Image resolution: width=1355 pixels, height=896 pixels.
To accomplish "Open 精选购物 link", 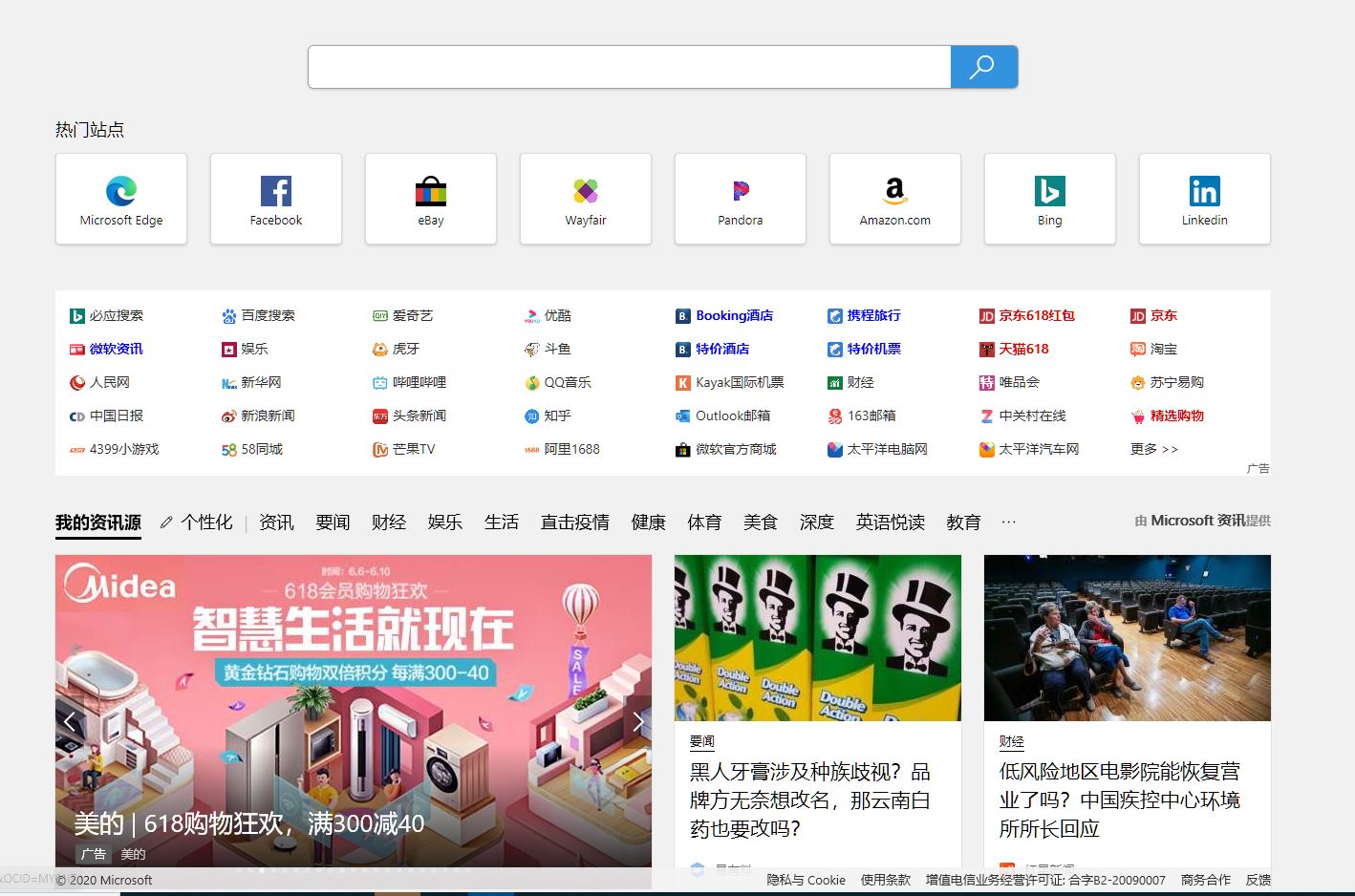I will point(1167,416).
